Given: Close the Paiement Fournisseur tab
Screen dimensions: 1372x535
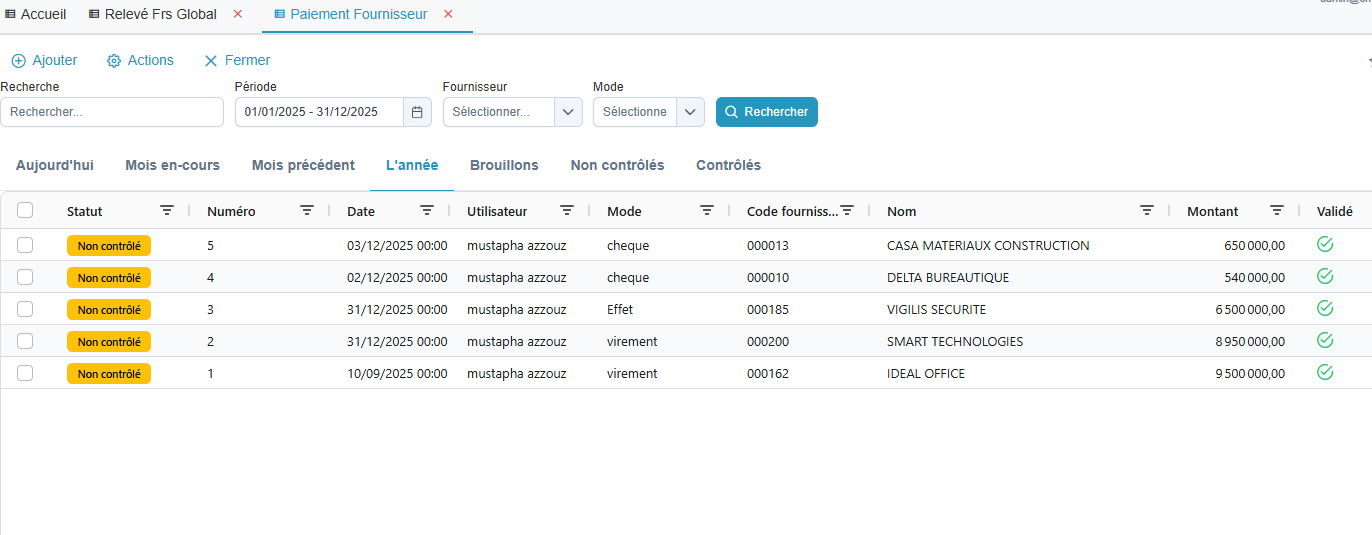Looking at the screenshot, I should (x=448, y=14).
